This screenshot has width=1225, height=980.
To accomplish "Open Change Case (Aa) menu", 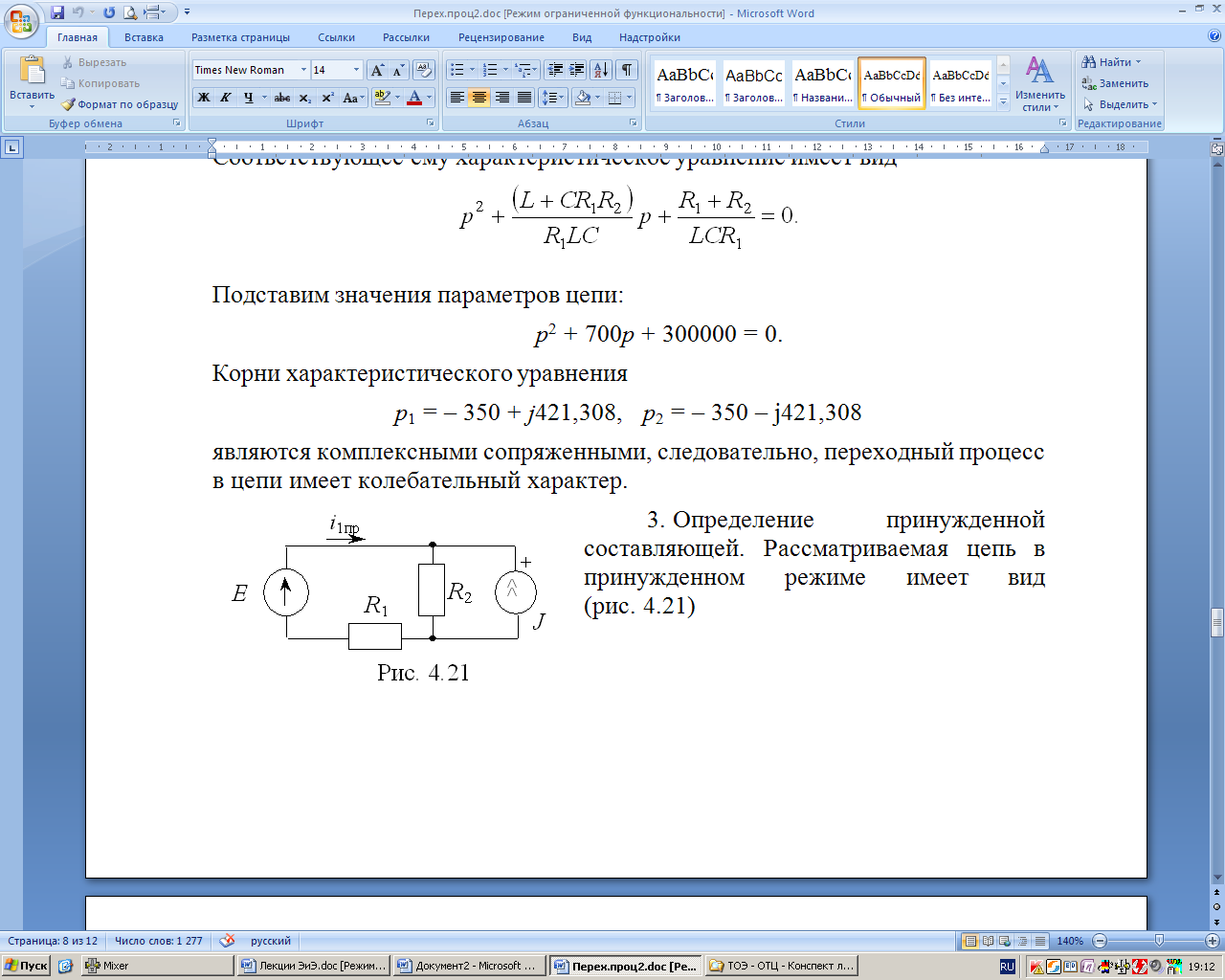I will [351, 98].
